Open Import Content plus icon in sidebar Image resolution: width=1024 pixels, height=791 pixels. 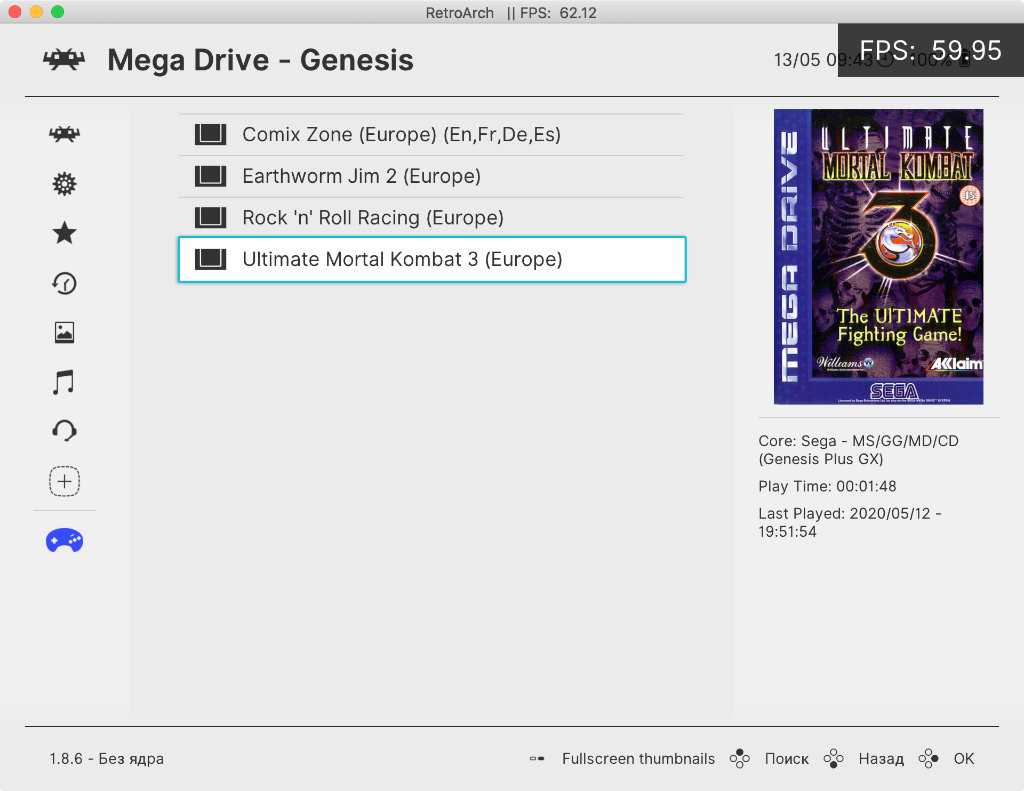click(64, 481)
